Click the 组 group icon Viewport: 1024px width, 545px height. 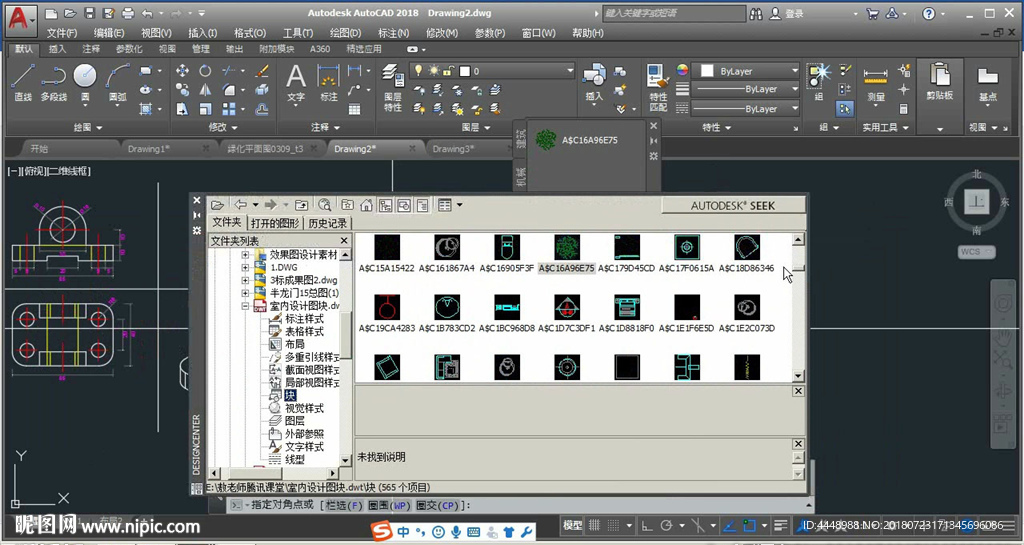click(818, 82)
